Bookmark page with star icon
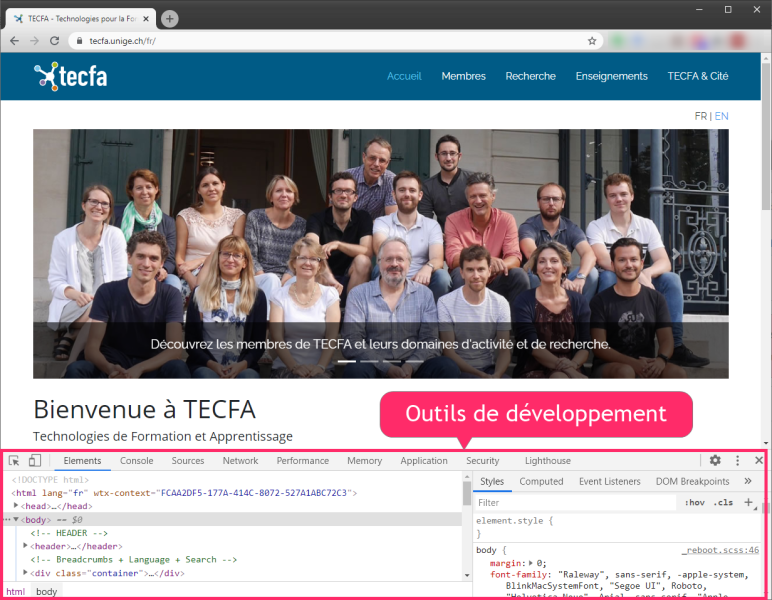This screenshot has height=600, width=772. [592, 41]
